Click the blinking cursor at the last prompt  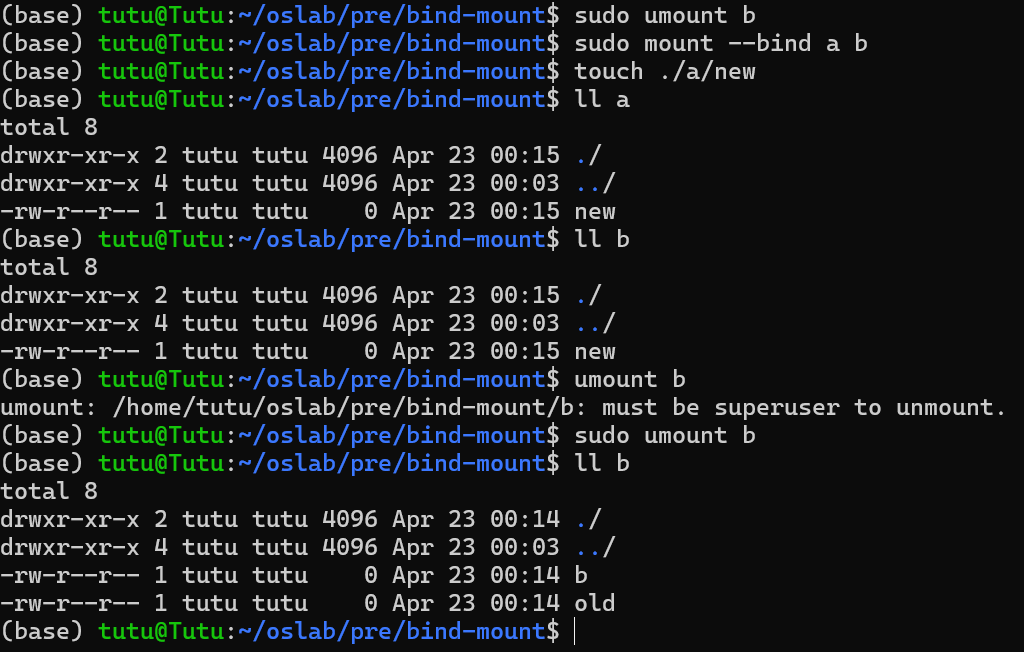coord(575,632)
